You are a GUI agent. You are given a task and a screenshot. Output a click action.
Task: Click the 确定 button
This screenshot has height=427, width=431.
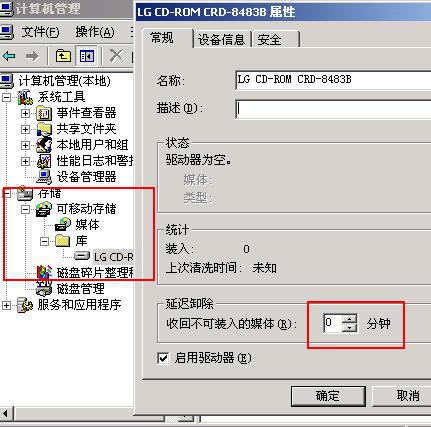tap(328, 396)
